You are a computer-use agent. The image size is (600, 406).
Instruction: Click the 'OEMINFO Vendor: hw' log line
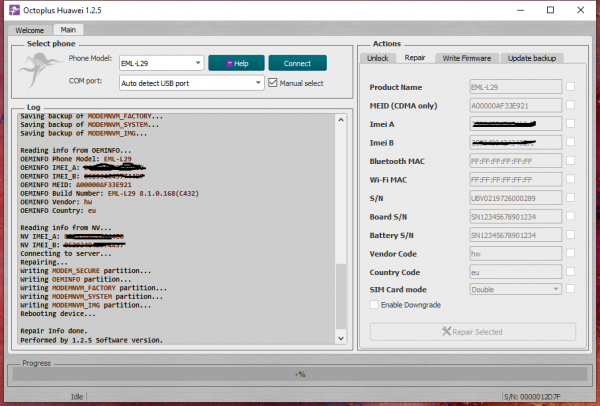56,202
